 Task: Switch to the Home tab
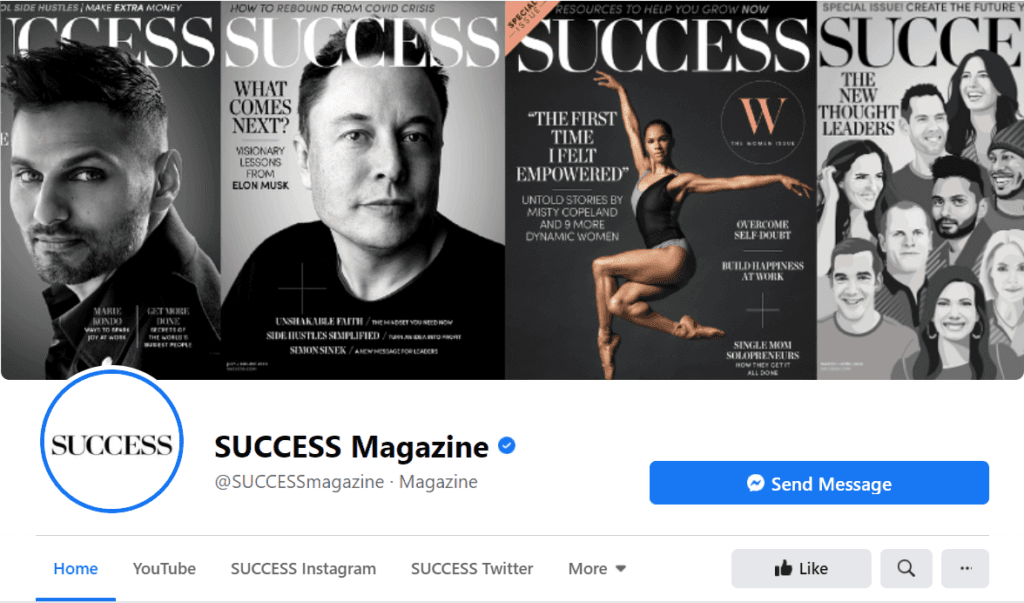(76, 569)
